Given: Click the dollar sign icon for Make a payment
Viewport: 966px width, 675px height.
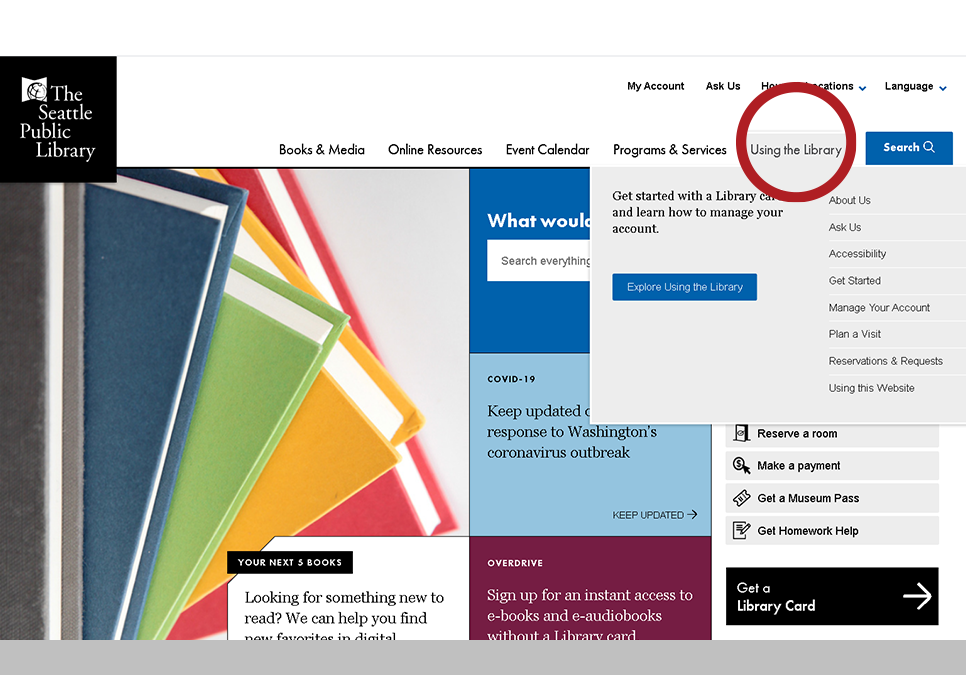Looking at the screenshot, I should [x=741, y=465].
